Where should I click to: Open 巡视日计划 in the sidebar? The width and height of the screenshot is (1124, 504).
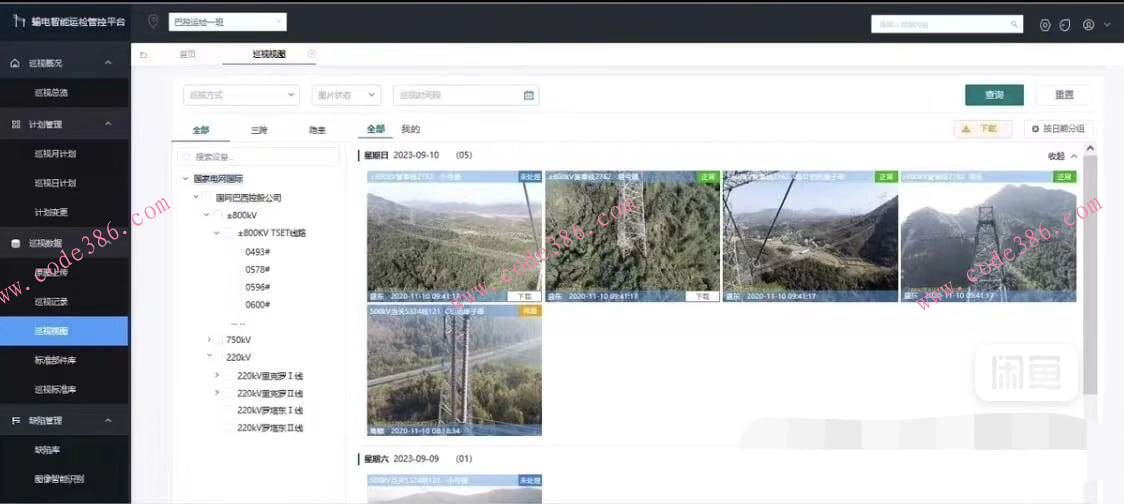click(x=55, y=183)
